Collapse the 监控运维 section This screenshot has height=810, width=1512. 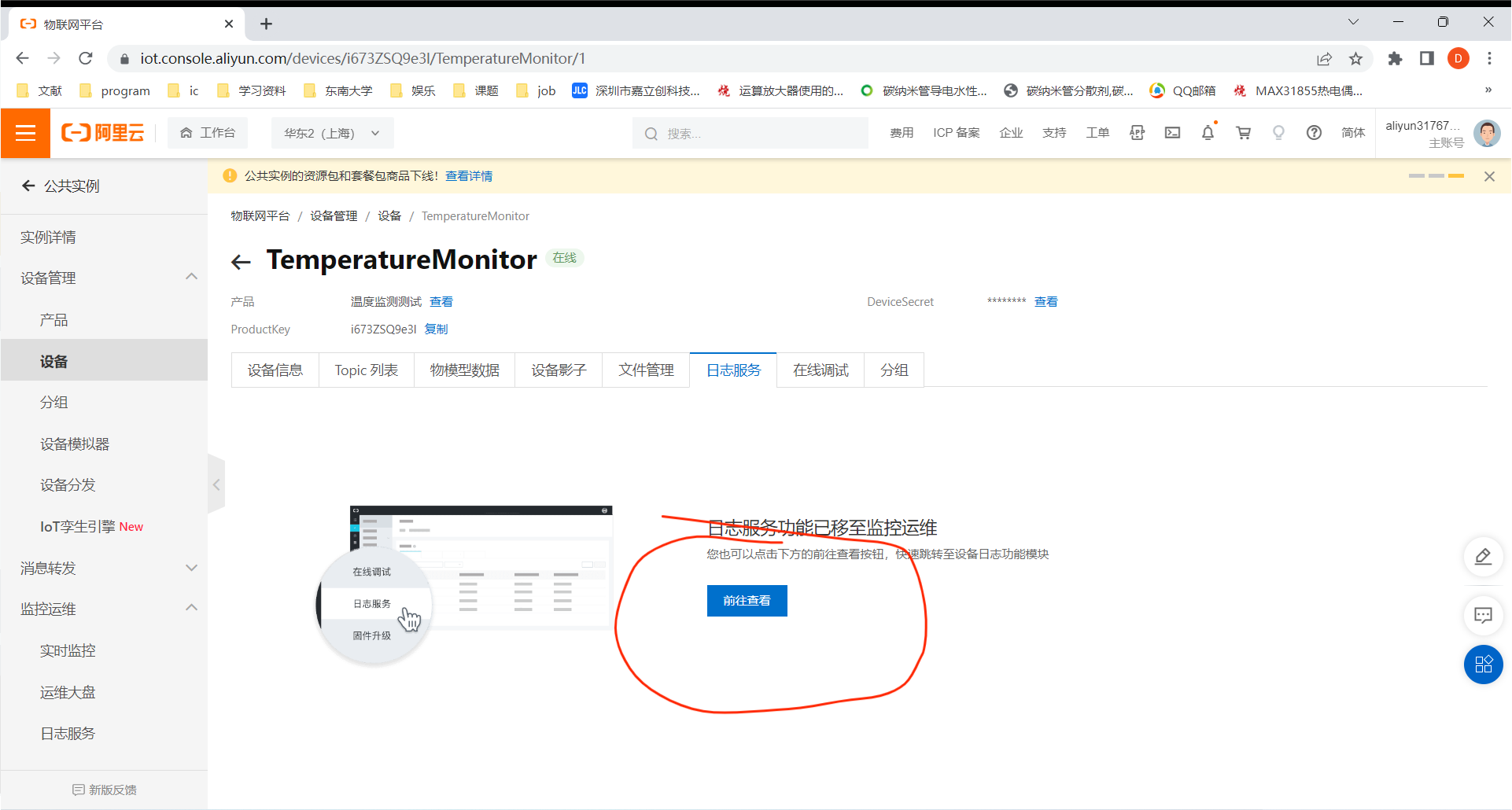[191, 608]
